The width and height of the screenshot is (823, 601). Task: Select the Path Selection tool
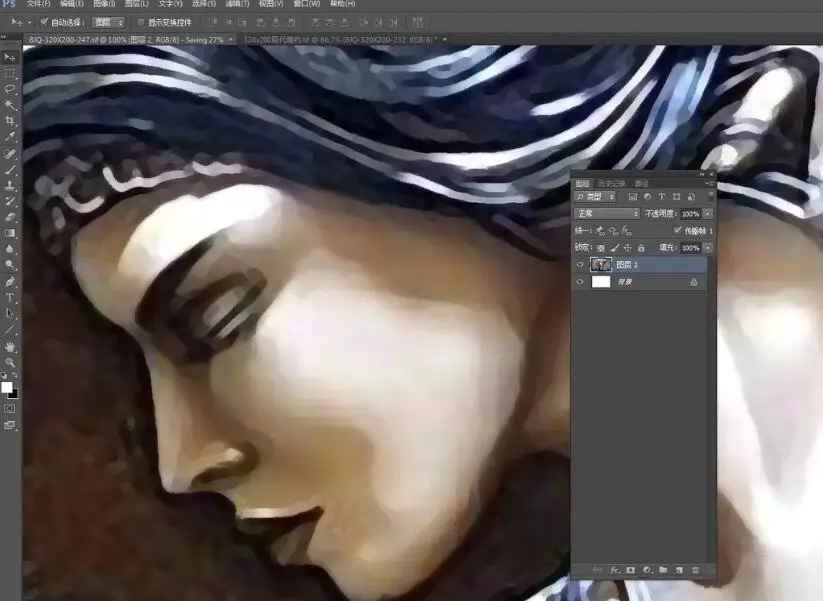pos(10,313)
